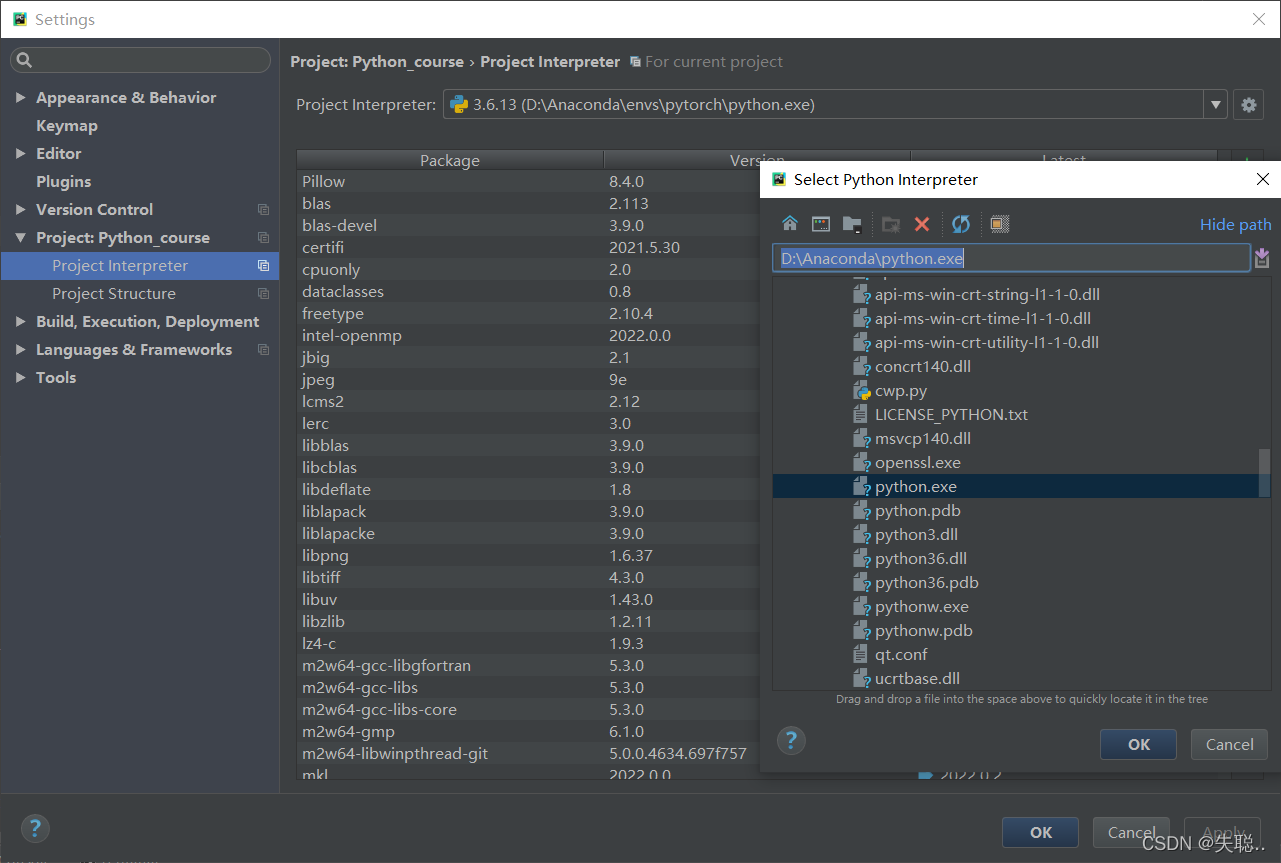Viewport: 1281px width, 863px height.
Task: Click Cancel in the Settings window
Action: coord(1131,832)
